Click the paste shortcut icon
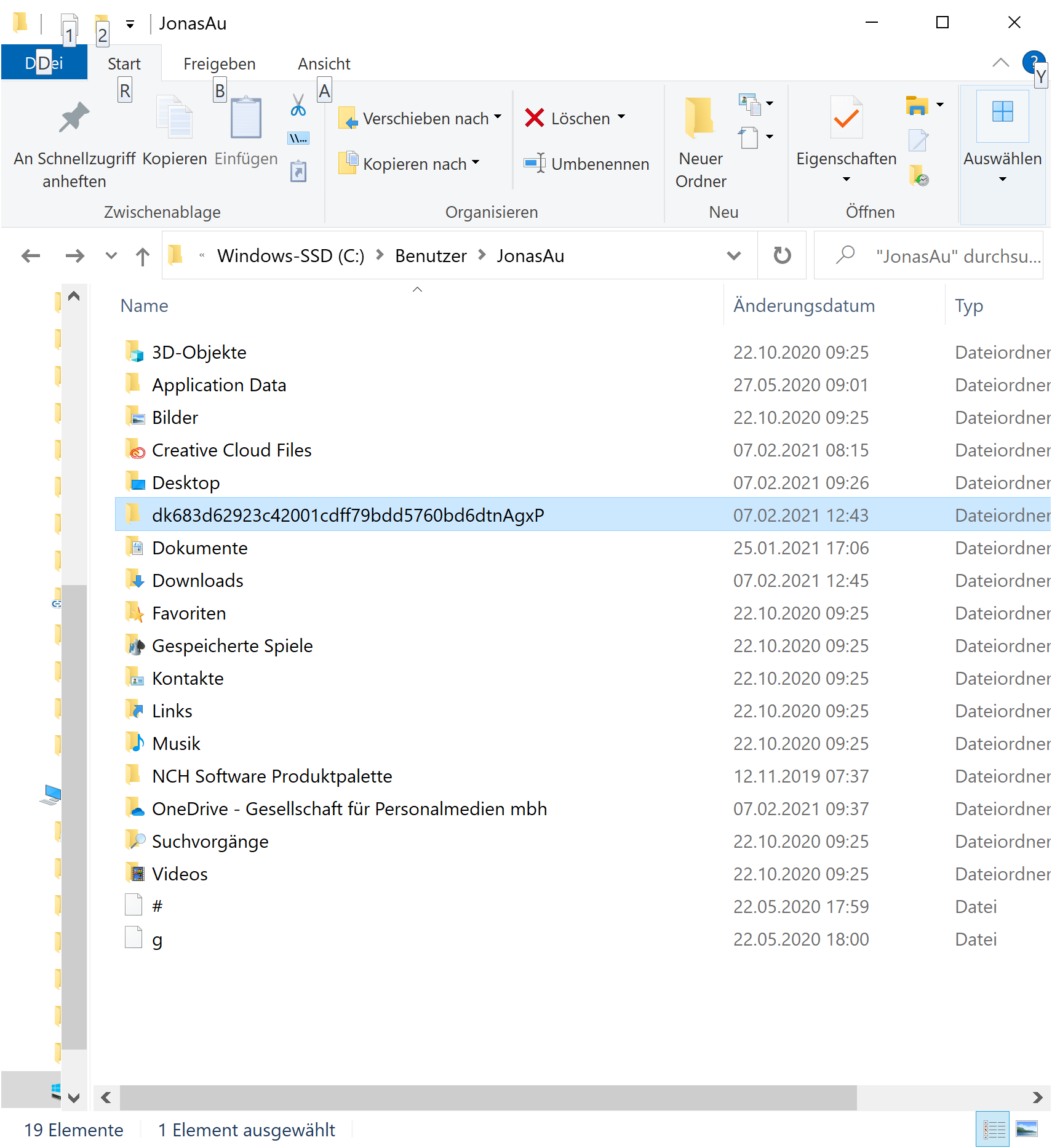The width and height of the screenshot is (1052, 1148). point(298,171)
